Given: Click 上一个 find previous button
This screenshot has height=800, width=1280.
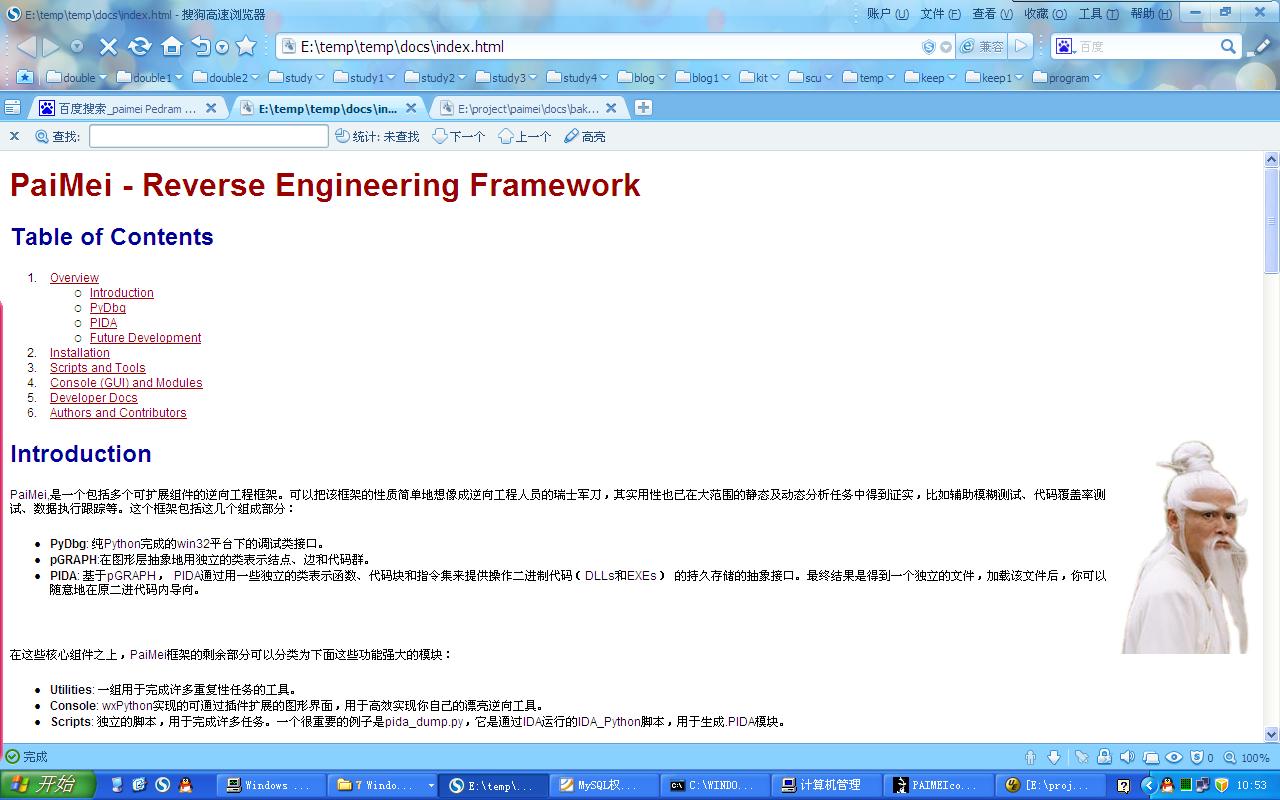Looking at the screenshot, I should click(x=525, y=136).
